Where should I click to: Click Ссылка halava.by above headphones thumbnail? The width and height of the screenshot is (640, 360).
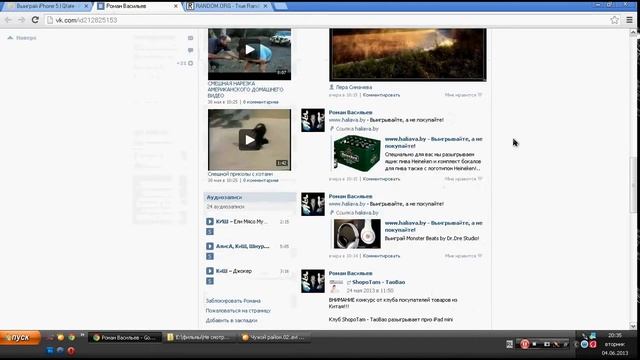click(x=357, y=213)
